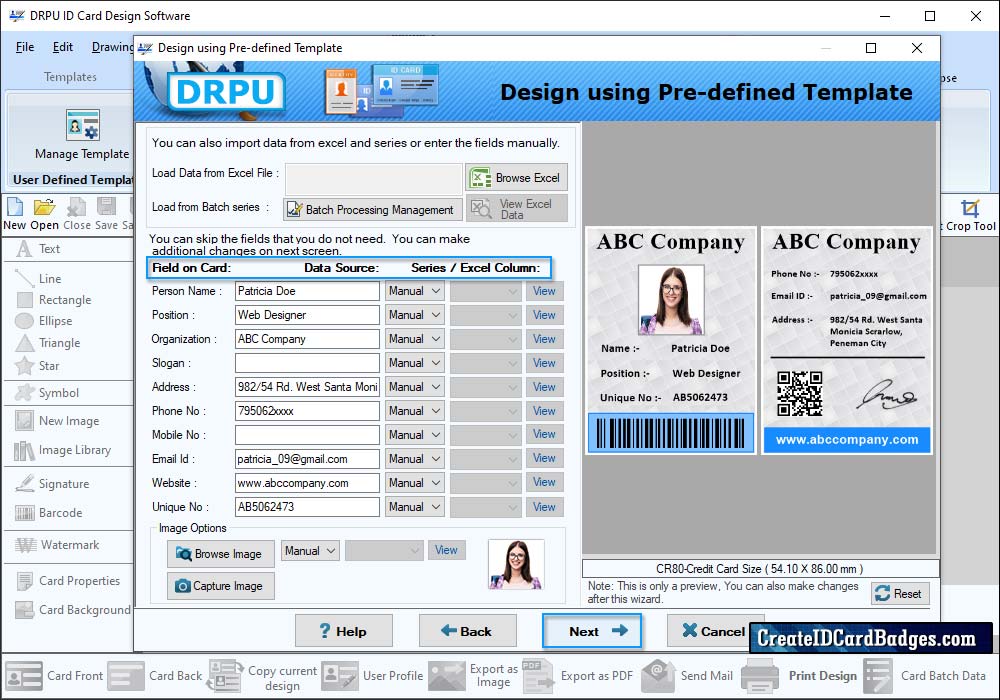
Task: Open the Edit menu
Action: click(62, 47)
